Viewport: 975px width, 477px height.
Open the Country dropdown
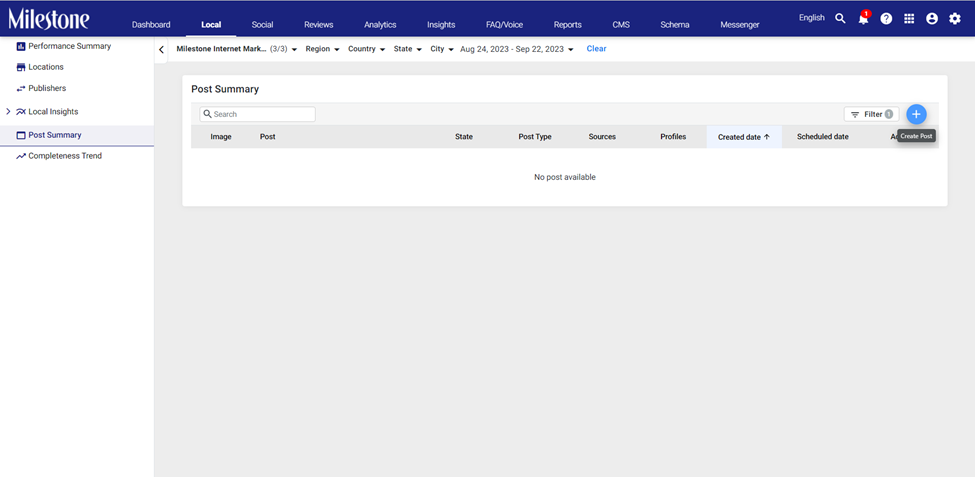click(367, 49)
